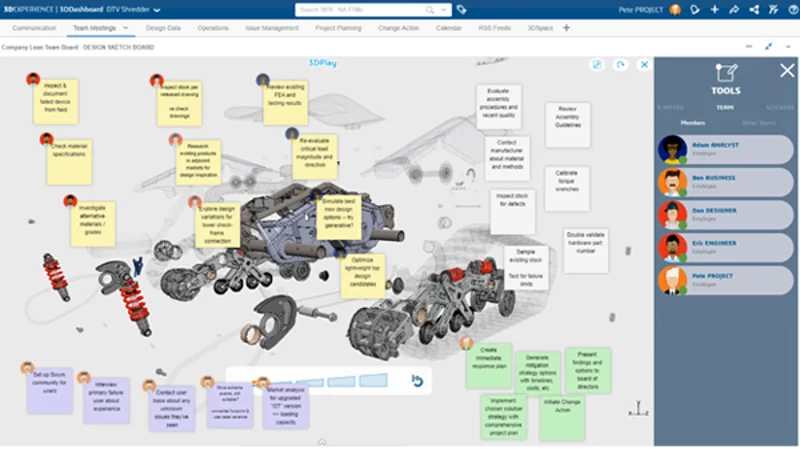800x449 pixels.
Task: Add a new dashboard tab with plus
Action: (567, 28)
